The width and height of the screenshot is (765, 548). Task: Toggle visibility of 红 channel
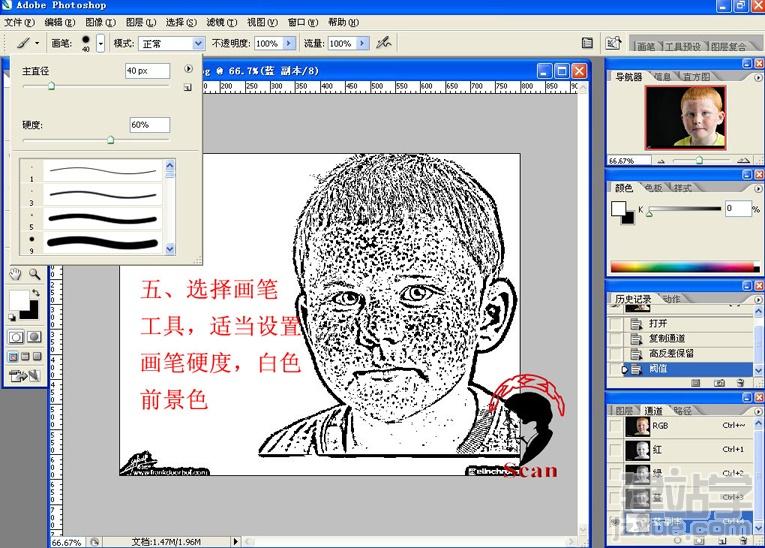pyautogui.click(x=616, y=450)
